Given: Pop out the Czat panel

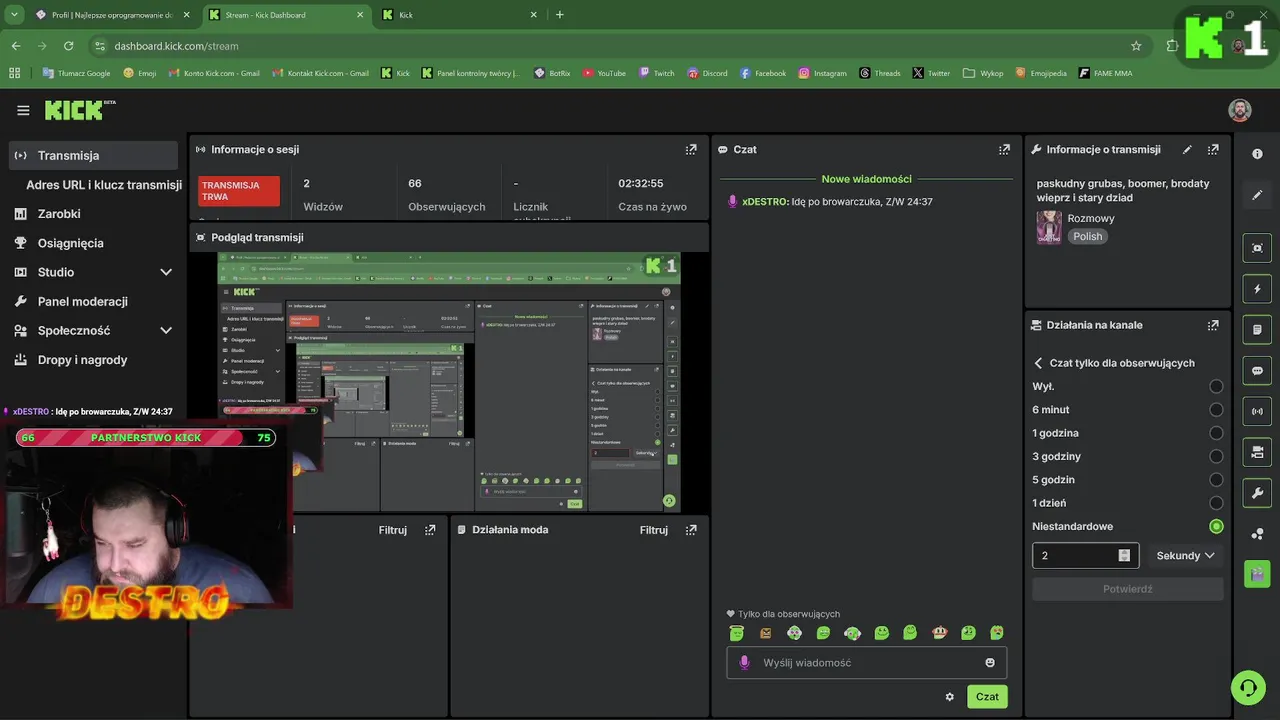Looking at the screenshot, I should pos(1004,149).
